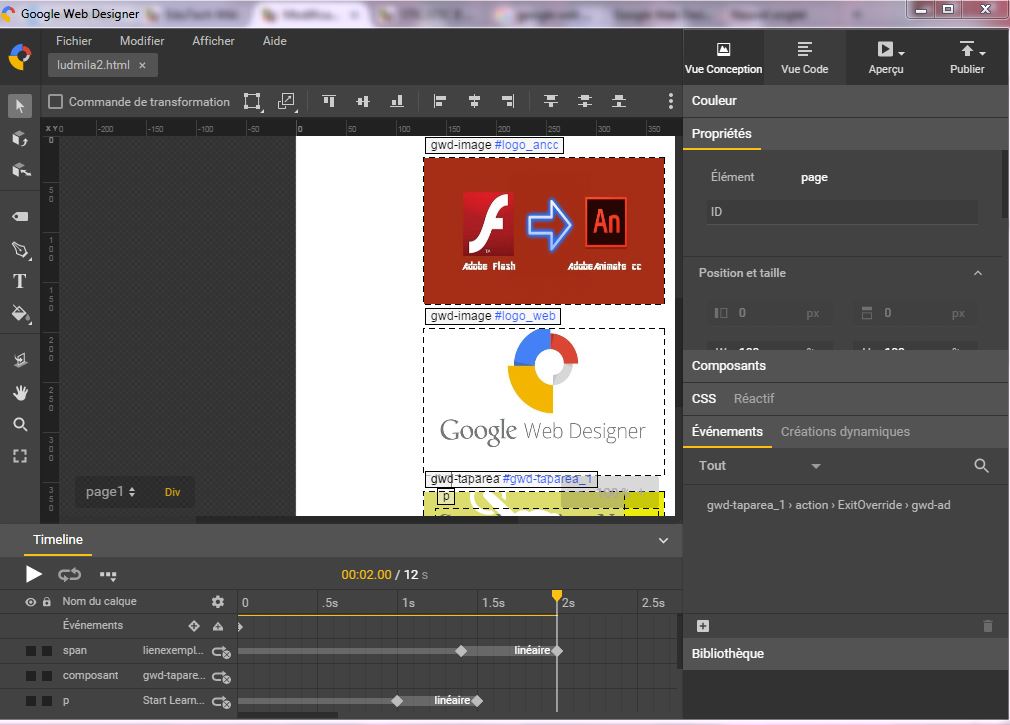Switch to Vue Conception
The image size is (1010, 725).
pyautogui.click(x=723, y=57)
